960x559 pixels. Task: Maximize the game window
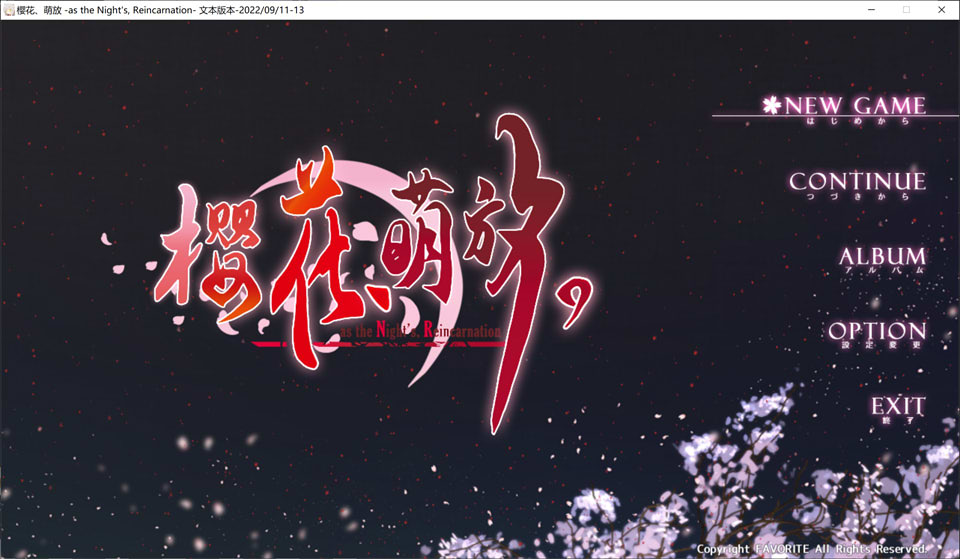pyautogui.click(x=906, y=9)
